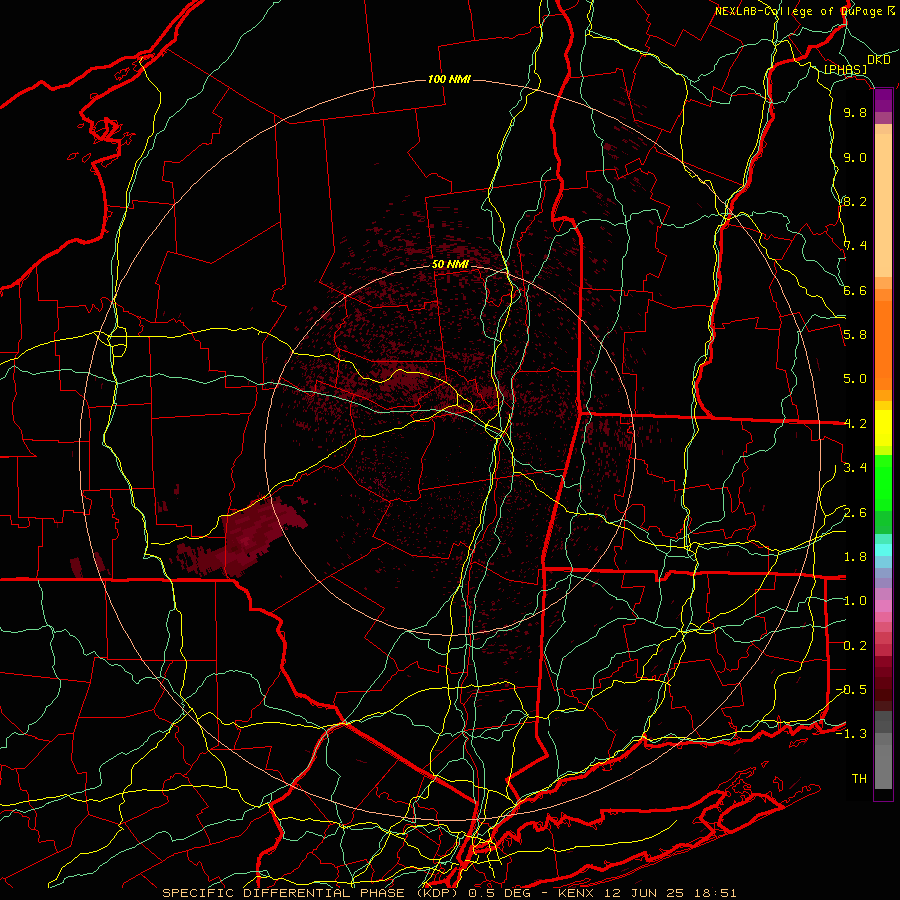Viewport: 900px width, 900px height.
Task: Pick the cyan legend color band
Action: coord(883,550)
